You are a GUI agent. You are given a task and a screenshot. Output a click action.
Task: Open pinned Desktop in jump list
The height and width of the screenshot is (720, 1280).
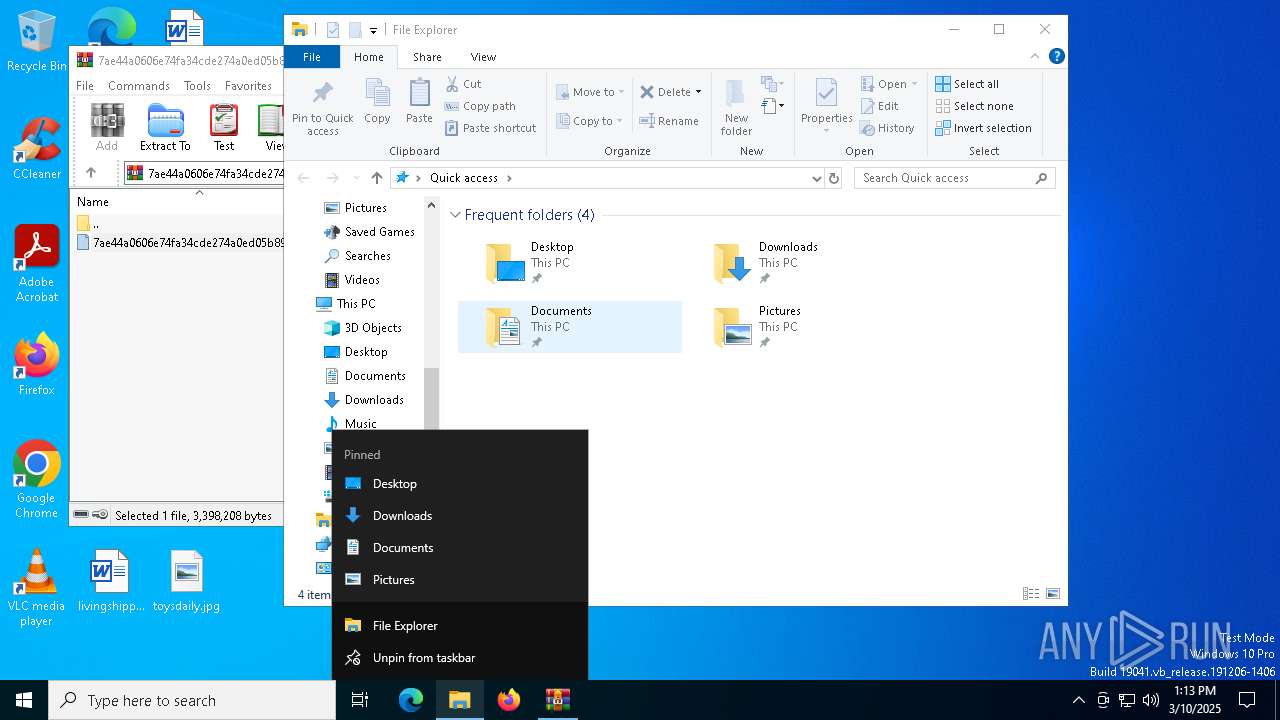point(460,484)
